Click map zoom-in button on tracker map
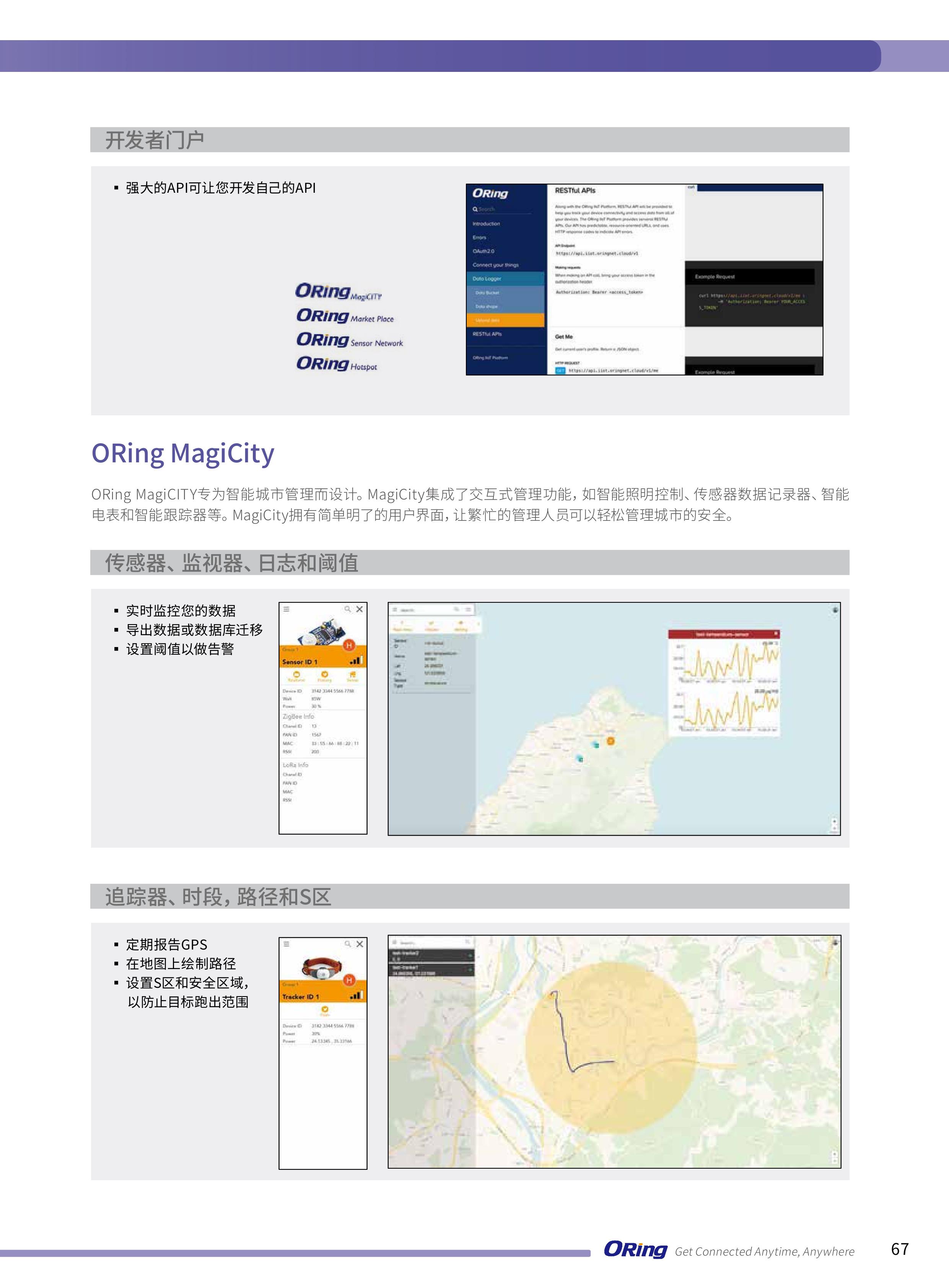 (834, 1154)
